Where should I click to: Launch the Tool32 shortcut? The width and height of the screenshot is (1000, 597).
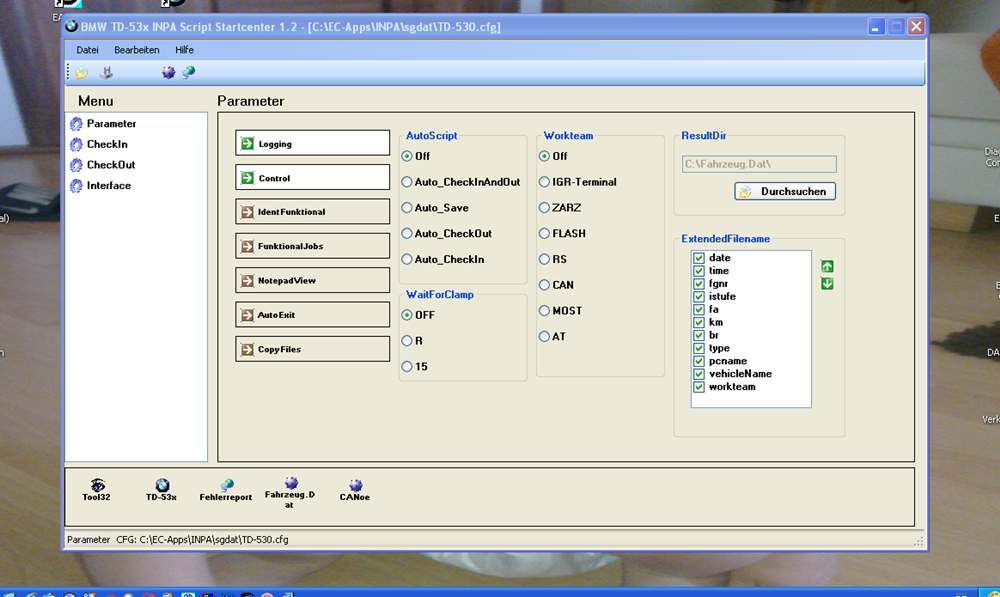click(x=97, y=489)
